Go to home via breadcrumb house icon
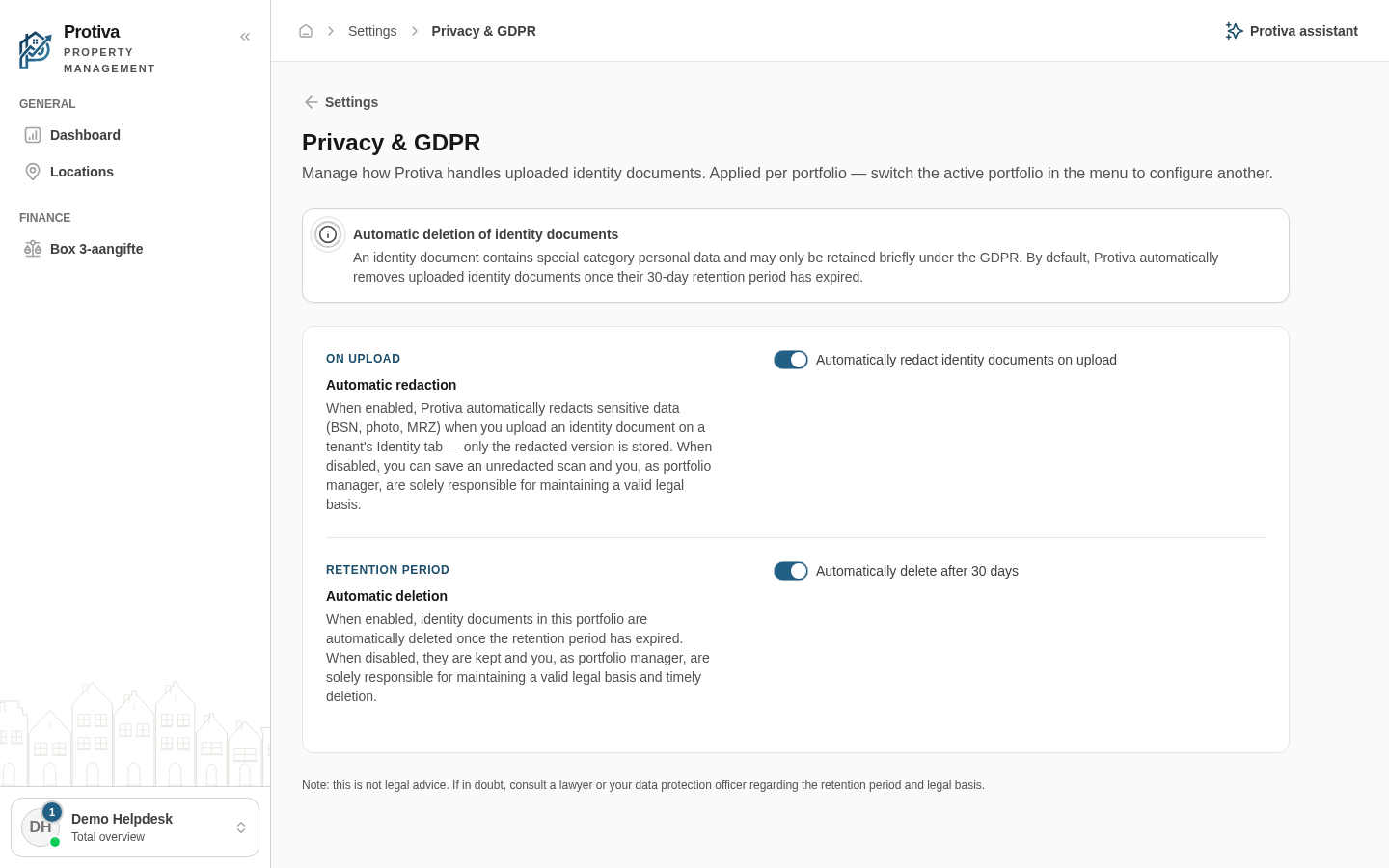1389x868 pixels. (306, 31)
